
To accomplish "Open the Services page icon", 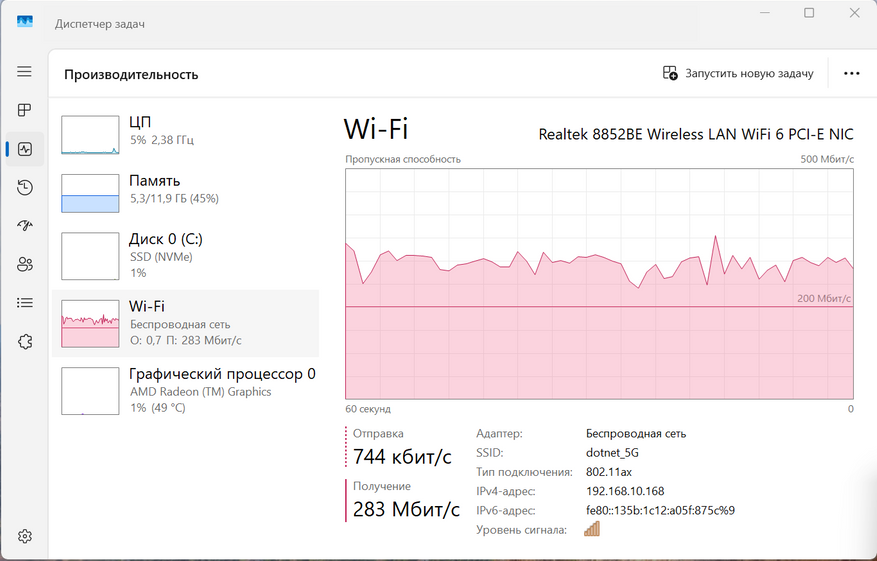I will (25, 341).
